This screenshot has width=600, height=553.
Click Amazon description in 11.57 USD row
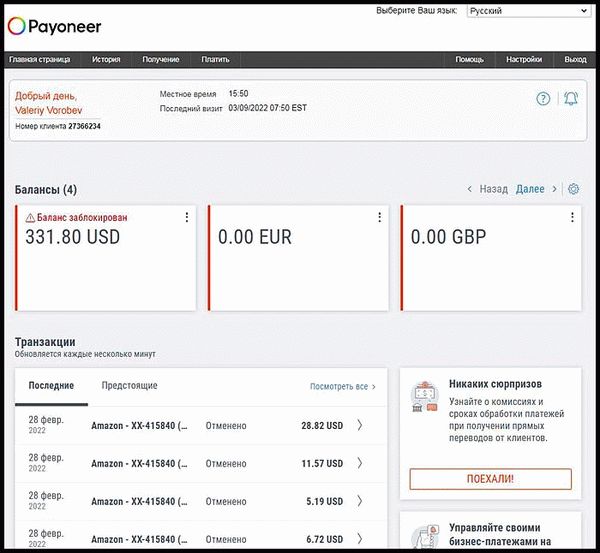[139, 463]
